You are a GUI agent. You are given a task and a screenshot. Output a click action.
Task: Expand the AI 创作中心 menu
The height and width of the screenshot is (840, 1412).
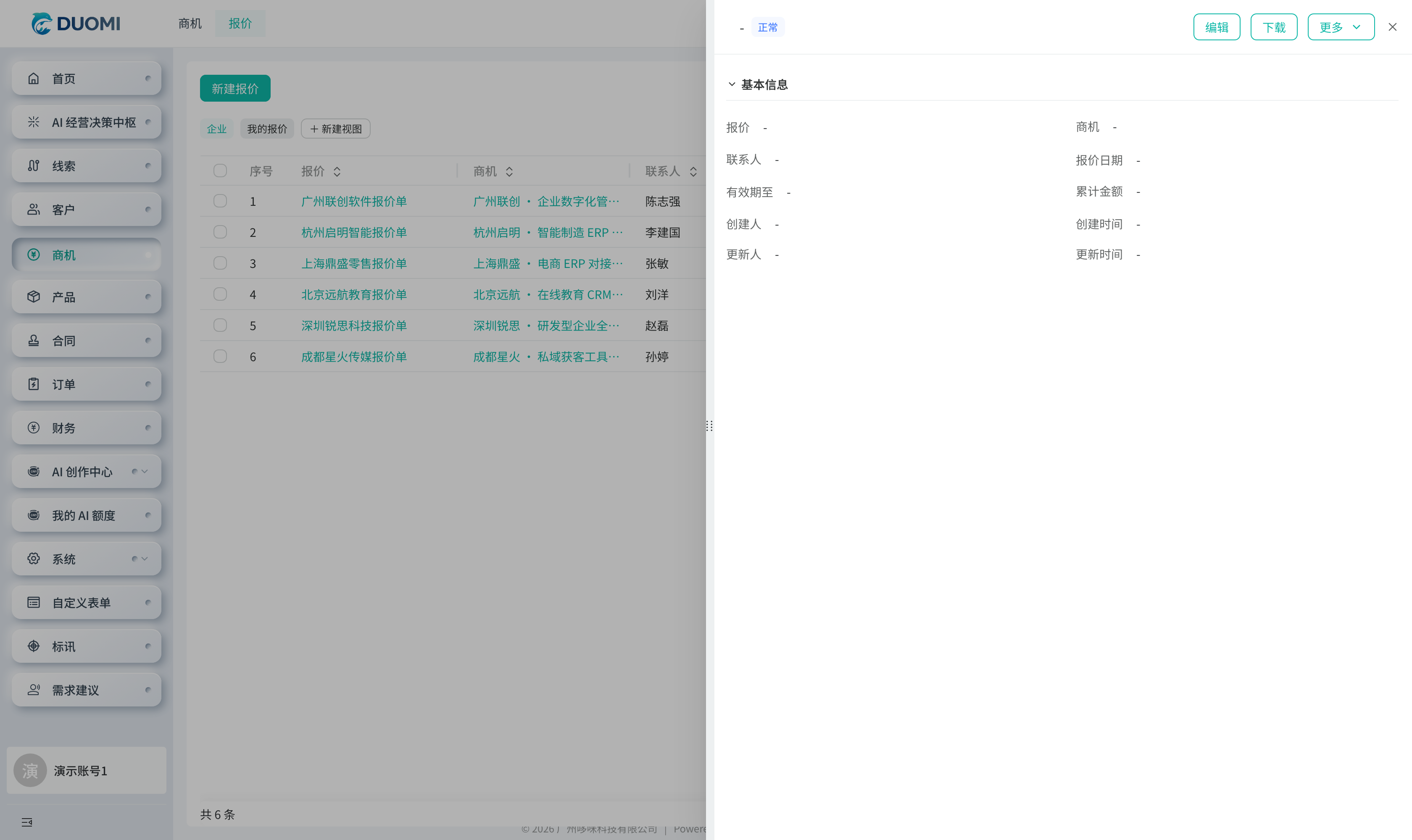tap(145, 471)
